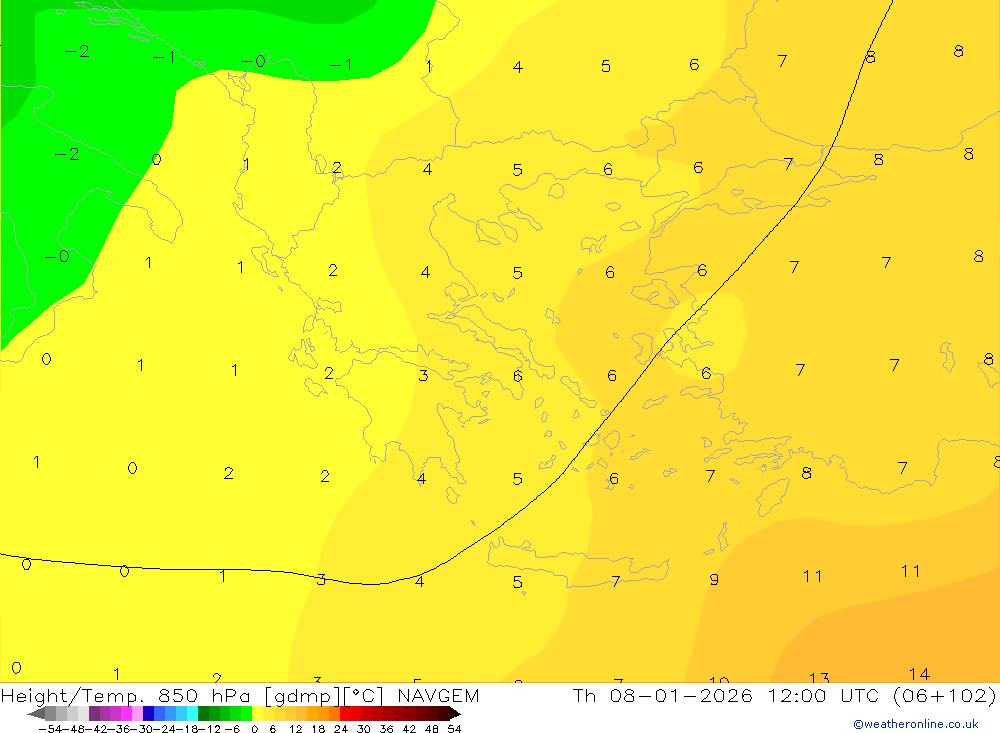This screenshot has width=1000, height=733.
Task: Click the temperature value 13 on map
Action: tap(819, 677)
